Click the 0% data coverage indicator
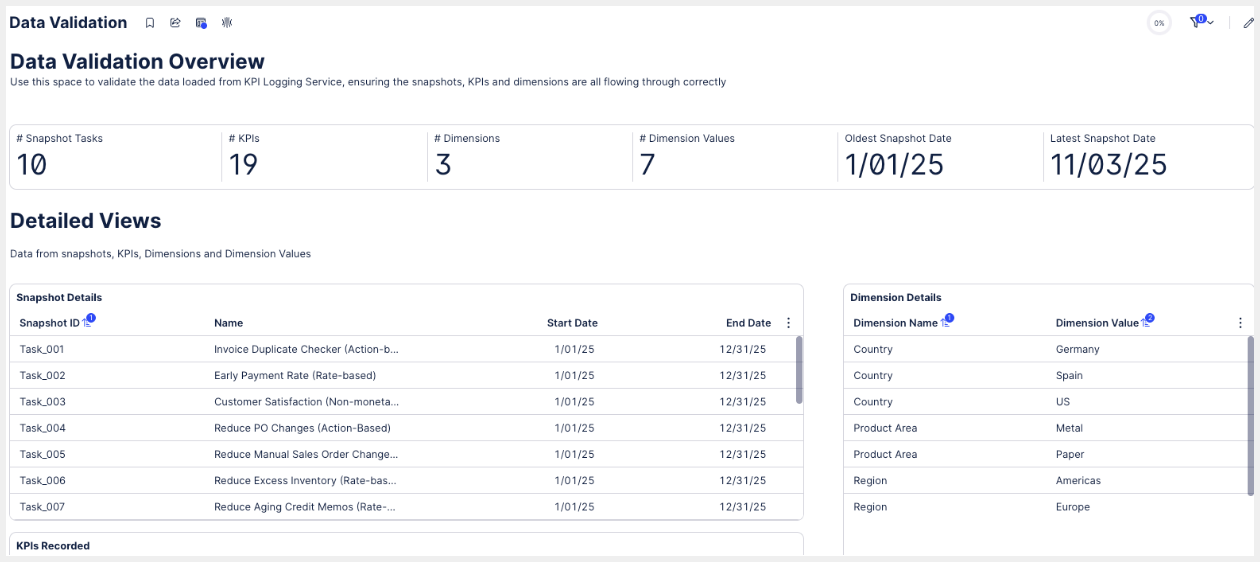The width and height of the screenshot is (1260, 562). [x=1159, y=23]
